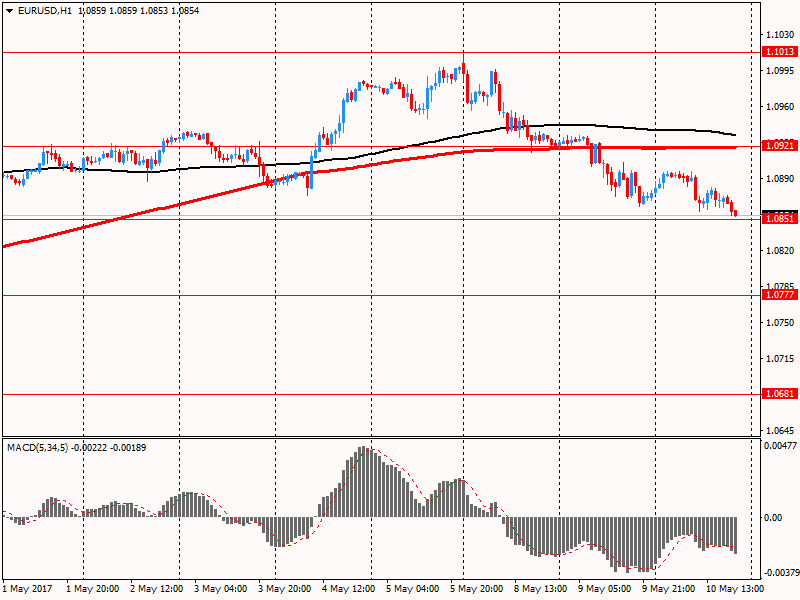The image size is (800, 600).
Task: Click the 0.00 MACD scale value
Action: (x=773, y=518)
